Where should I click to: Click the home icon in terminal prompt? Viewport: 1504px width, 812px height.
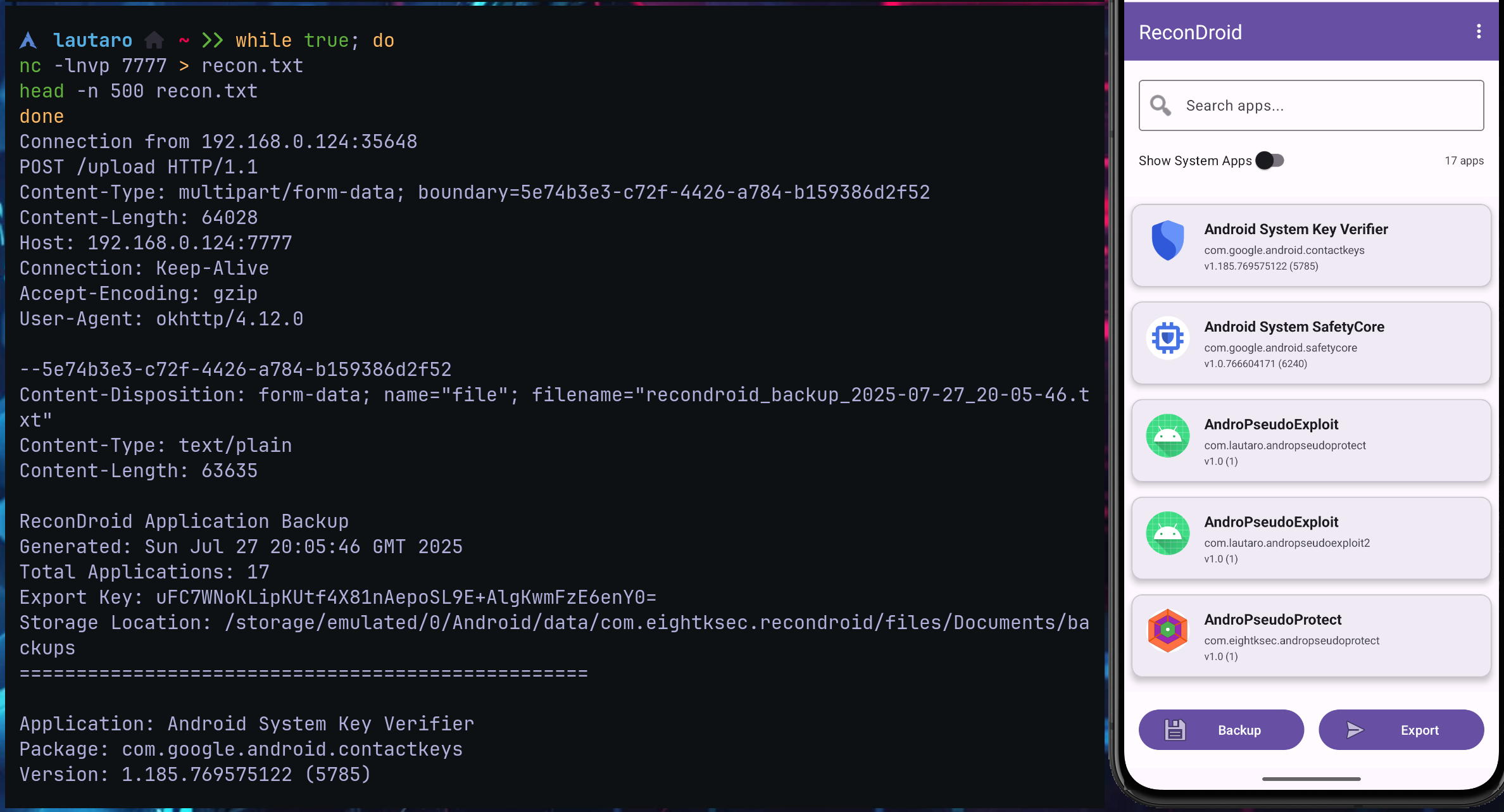pyautogui.click(x=154, y=41)
